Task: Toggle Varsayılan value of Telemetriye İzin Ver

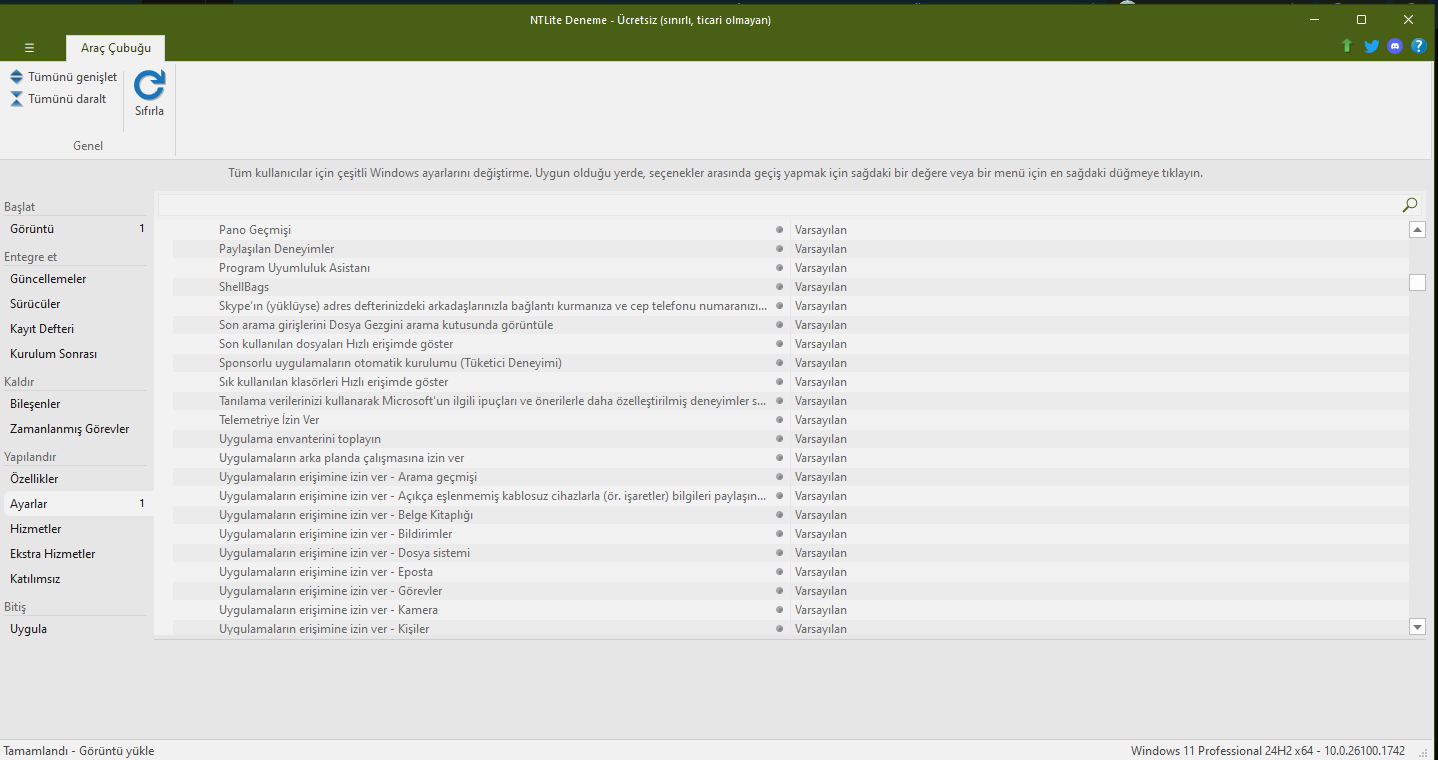Action: (821, 420)
